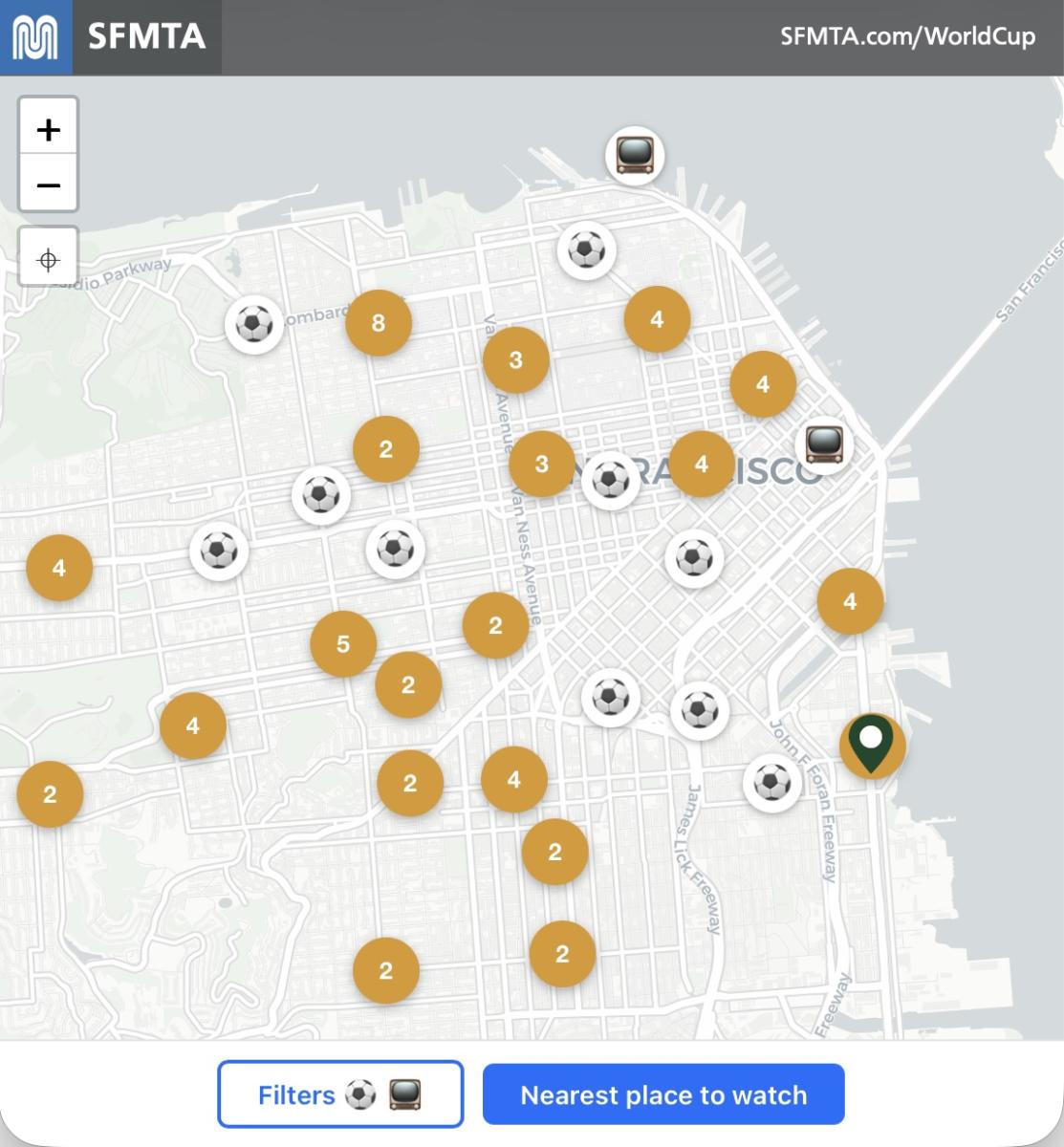Expand cluster 4 closest to the Bay Bridge TV marker

click(763, 384)
